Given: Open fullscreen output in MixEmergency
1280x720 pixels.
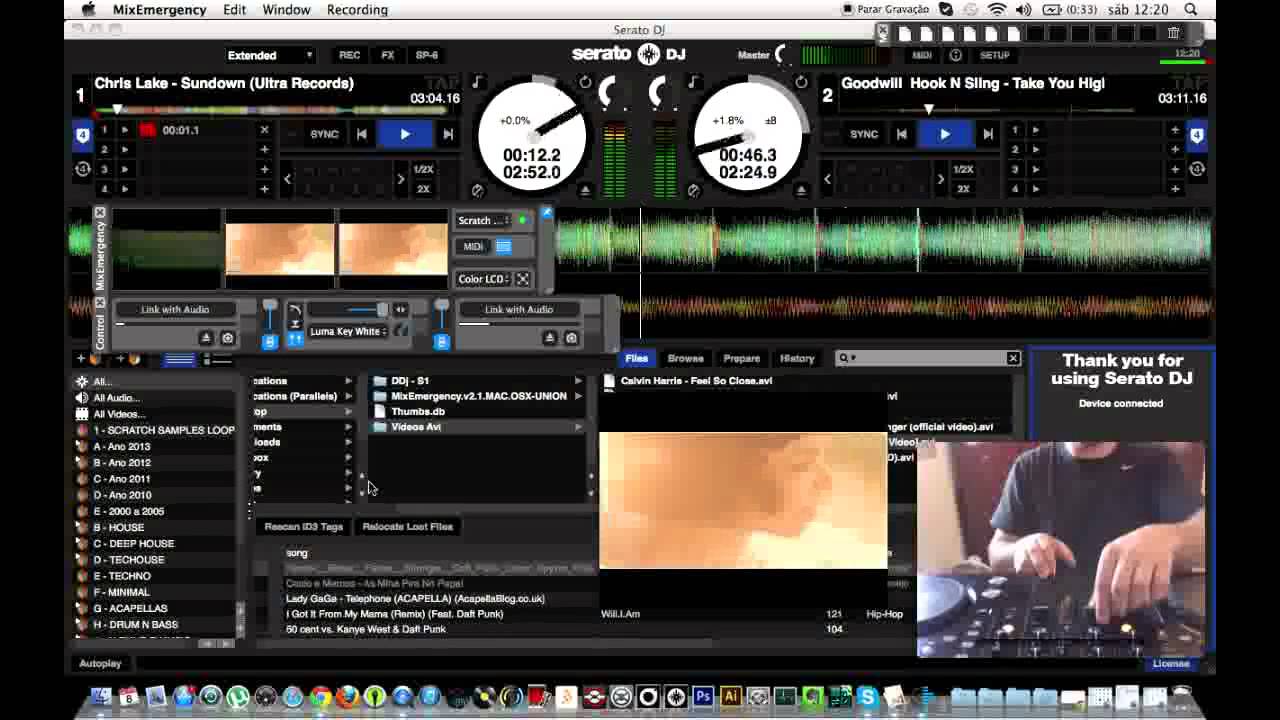Looking at the screenshot, I should (523, 279).
